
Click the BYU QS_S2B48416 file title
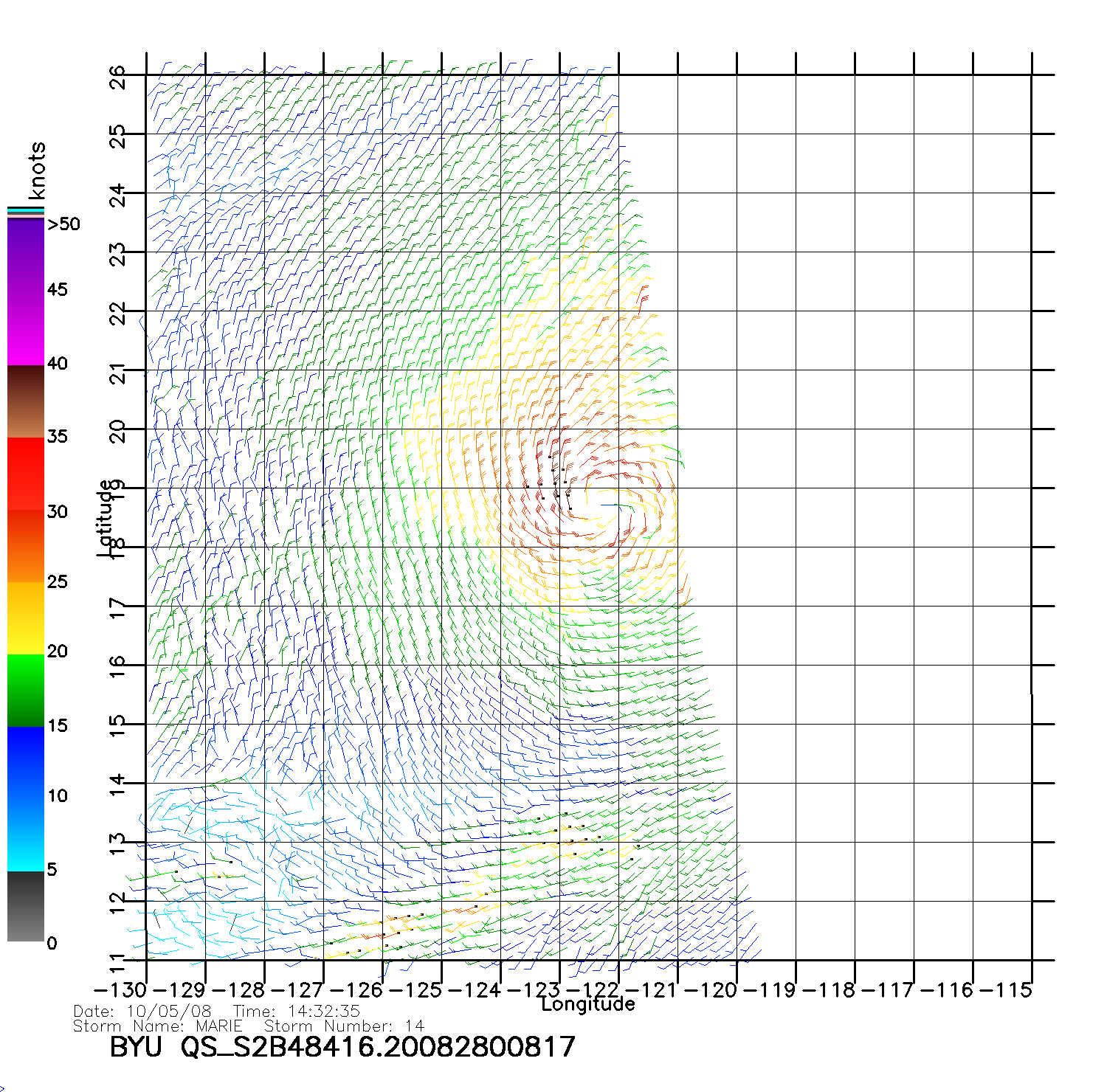point(342,1047)
